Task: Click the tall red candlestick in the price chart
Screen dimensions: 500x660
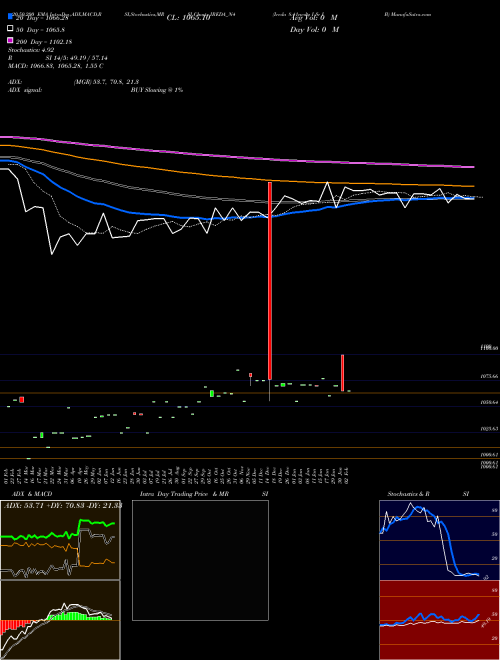Action: coord(270,281)
